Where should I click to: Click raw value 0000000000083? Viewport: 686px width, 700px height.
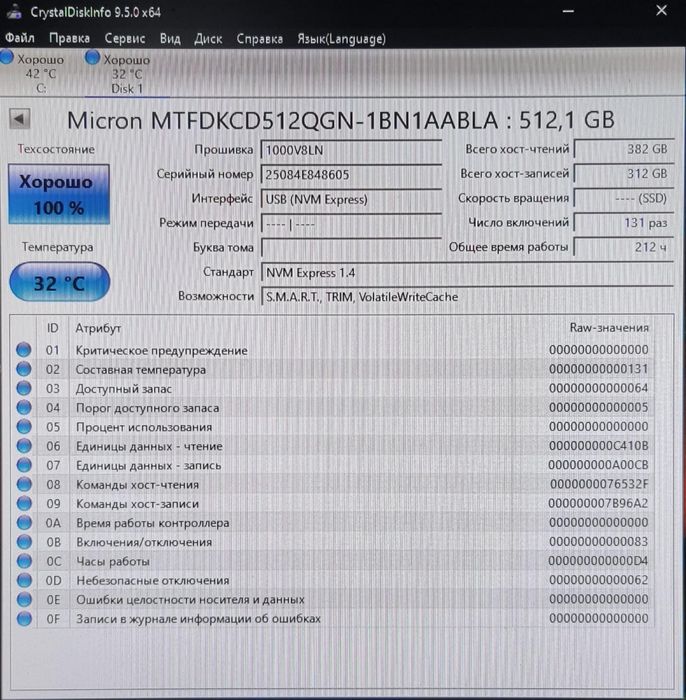click(x=599, y=542)
